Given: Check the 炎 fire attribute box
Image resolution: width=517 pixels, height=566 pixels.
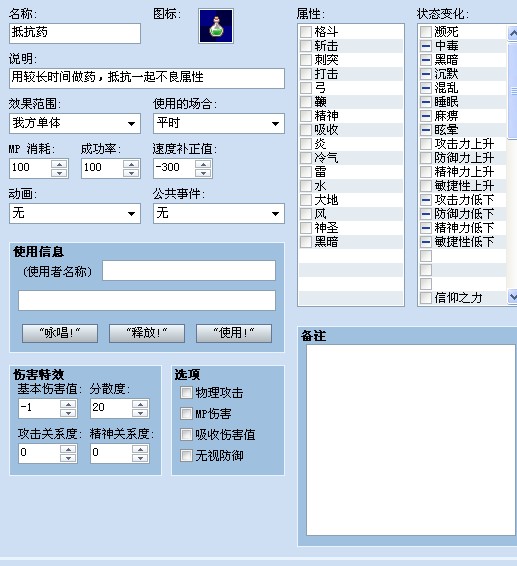Looking at the screenshot, I should coord(306,144).
